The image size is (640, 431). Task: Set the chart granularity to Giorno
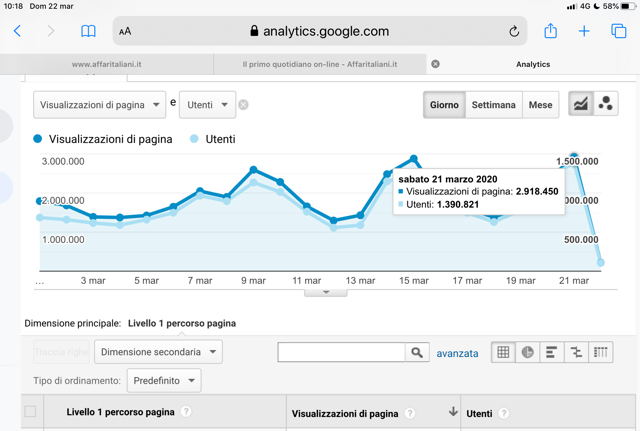click(444, 105)
